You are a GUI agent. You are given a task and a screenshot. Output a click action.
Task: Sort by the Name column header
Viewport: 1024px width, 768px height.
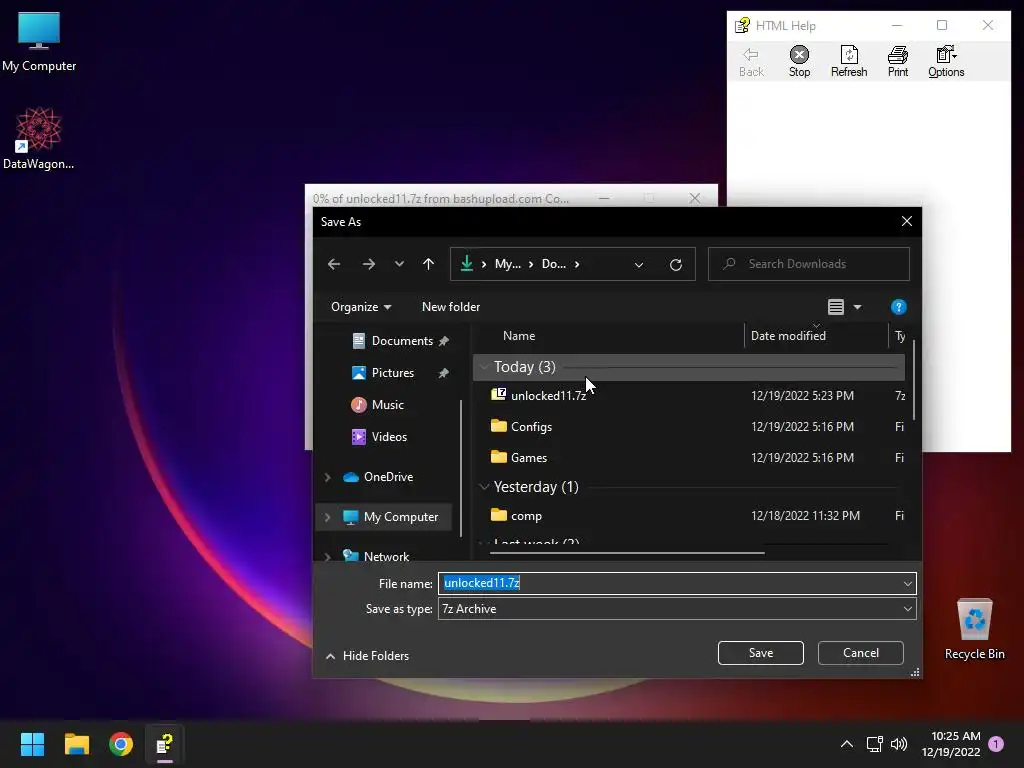coord(519,336)
